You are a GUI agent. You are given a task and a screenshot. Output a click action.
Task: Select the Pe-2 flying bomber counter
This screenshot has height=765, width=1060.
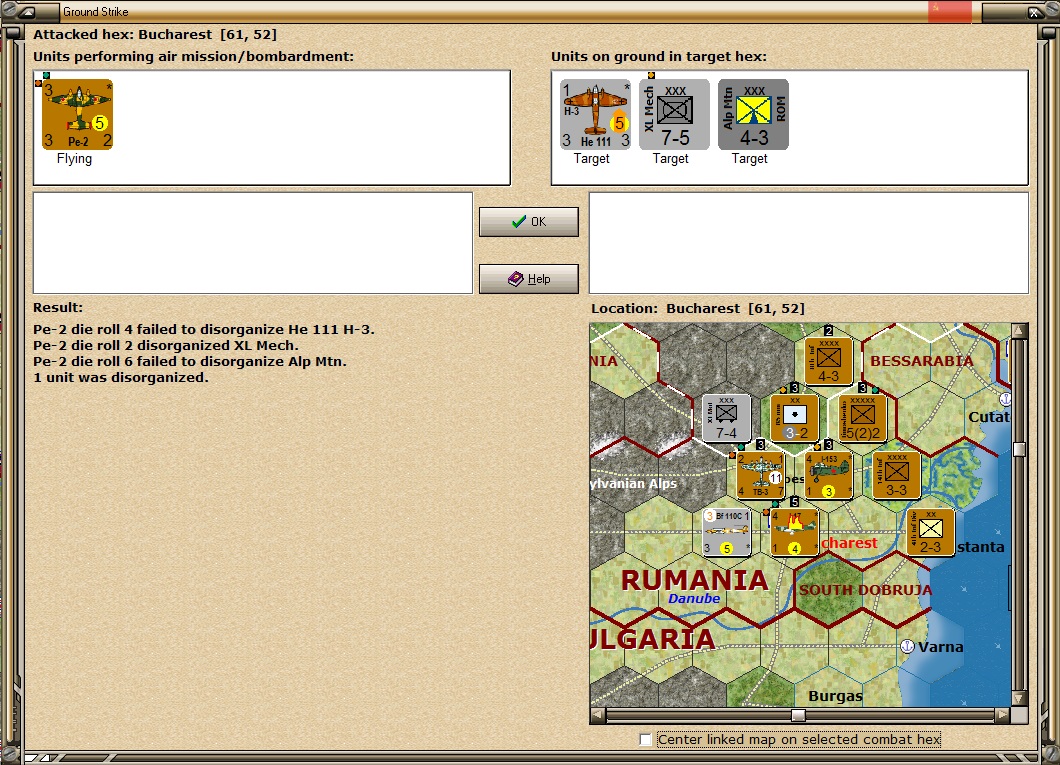[78, 114]
